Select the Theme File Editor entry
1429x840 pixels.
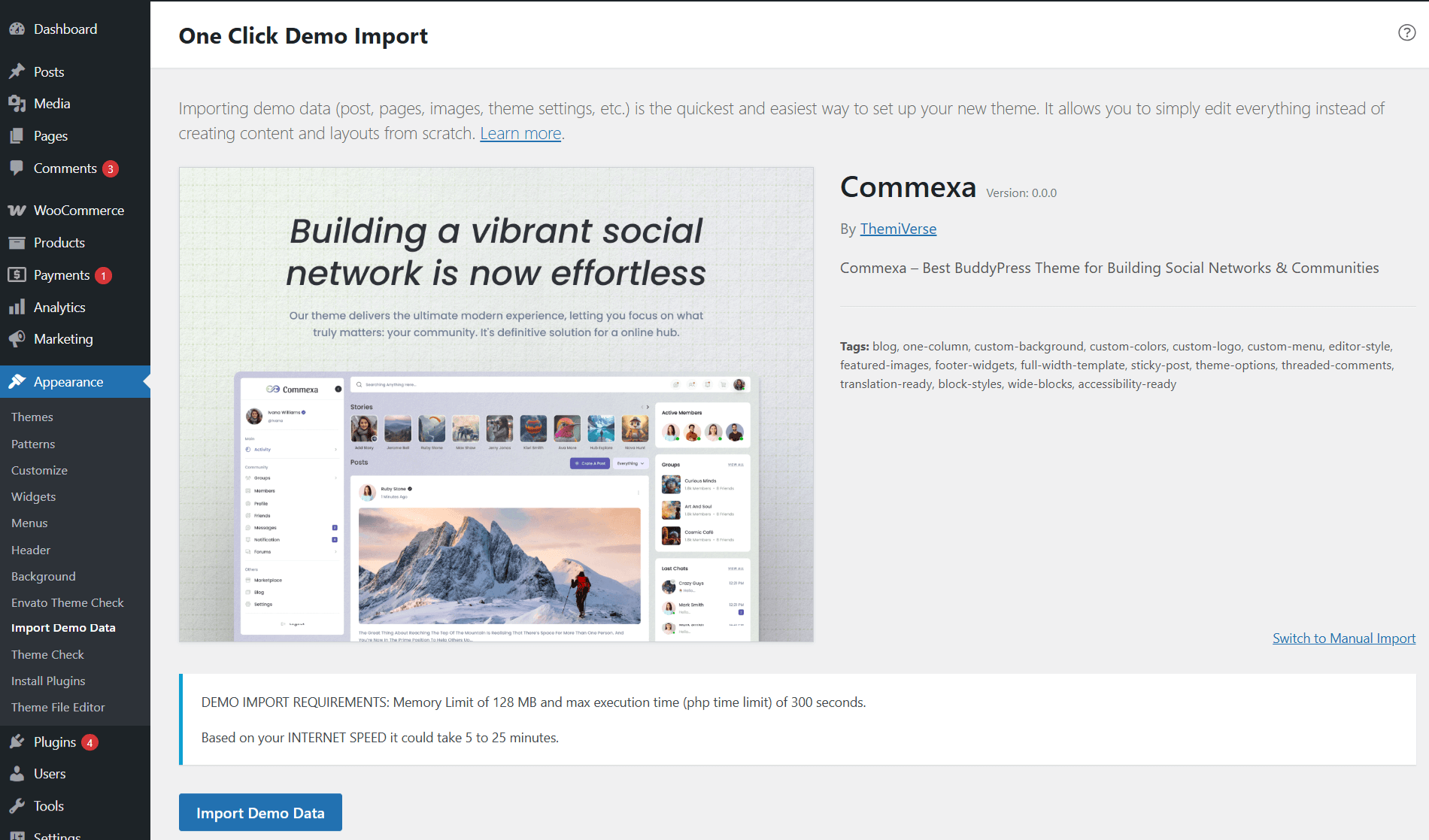coord(58,707)
